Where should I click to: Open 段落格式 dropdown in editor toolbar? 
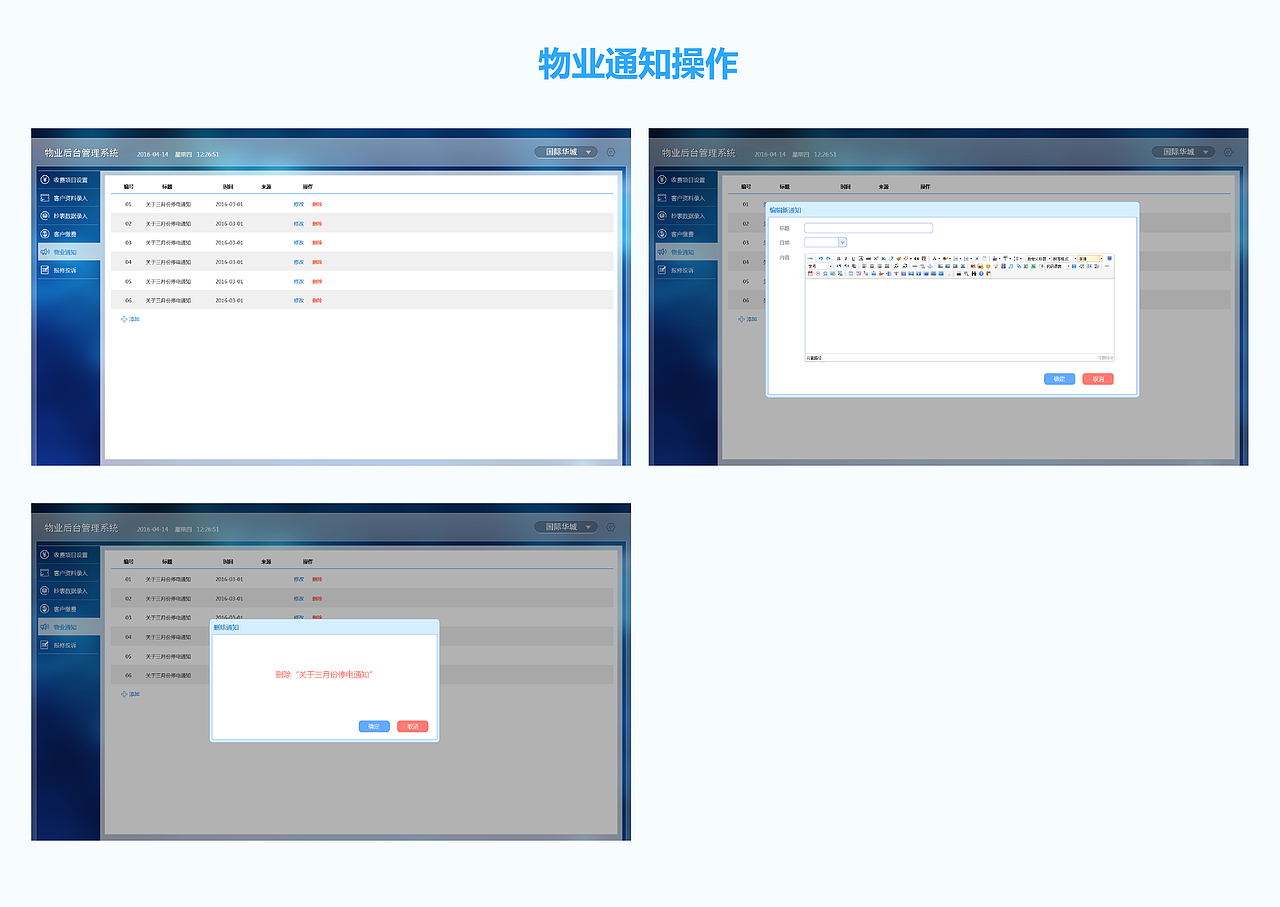[x=1063, y=259]
